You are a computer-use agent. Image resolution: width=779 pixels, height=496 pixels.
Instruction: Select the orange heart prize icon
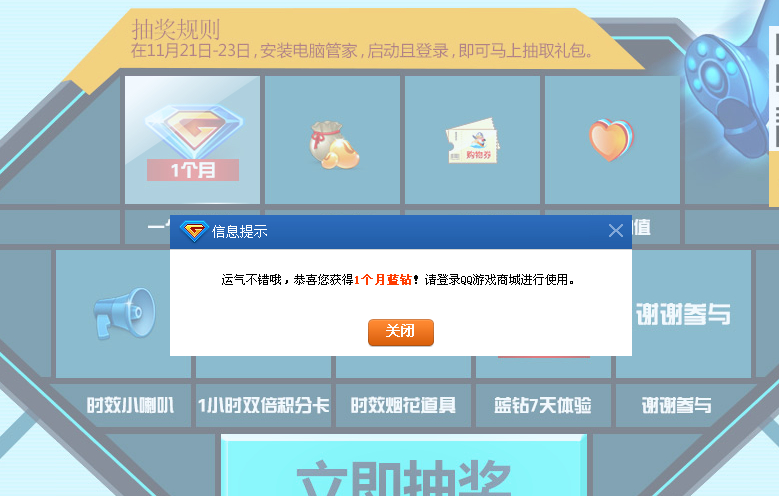[611, 140]
